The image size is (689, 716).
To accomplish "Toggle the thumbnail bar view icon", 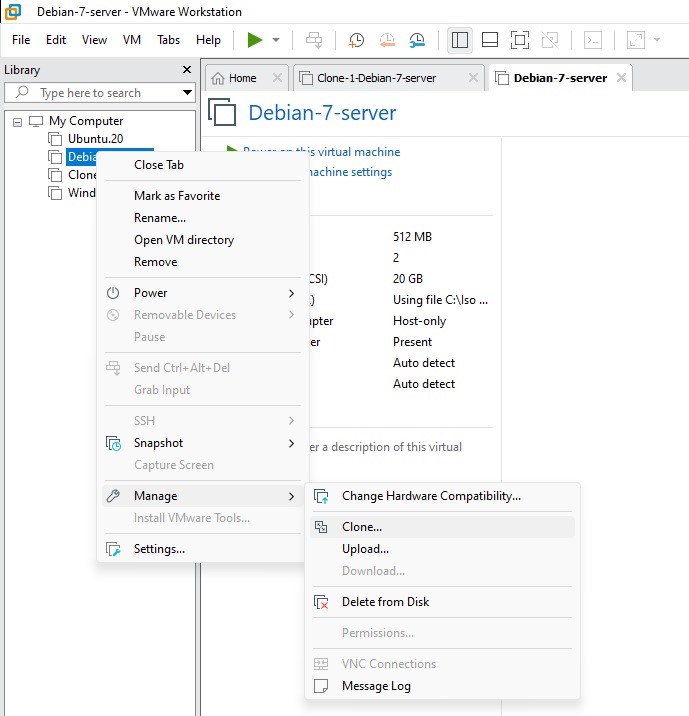I will pyautogui.click(x=490, y=40).
